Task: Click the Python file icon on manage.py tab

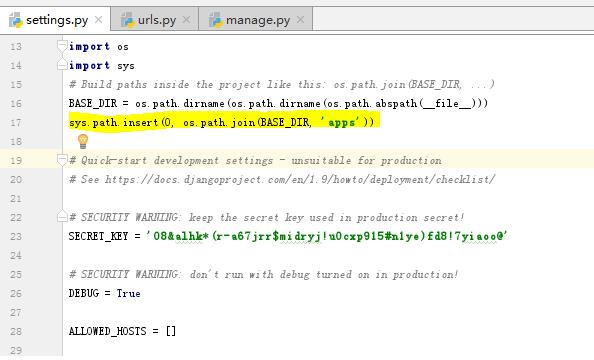Action: (x=216, y=20)
